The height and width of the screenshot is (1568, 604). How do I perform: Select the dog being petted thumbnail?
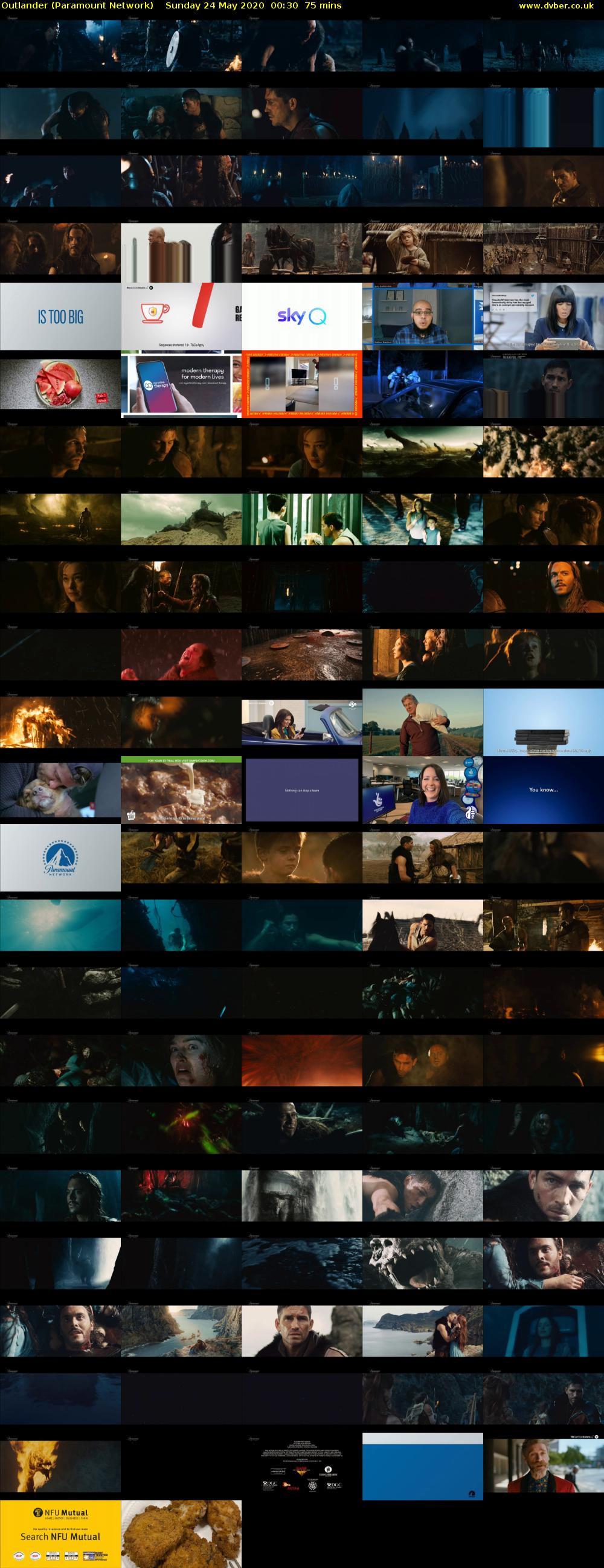(x=60, y=790)
